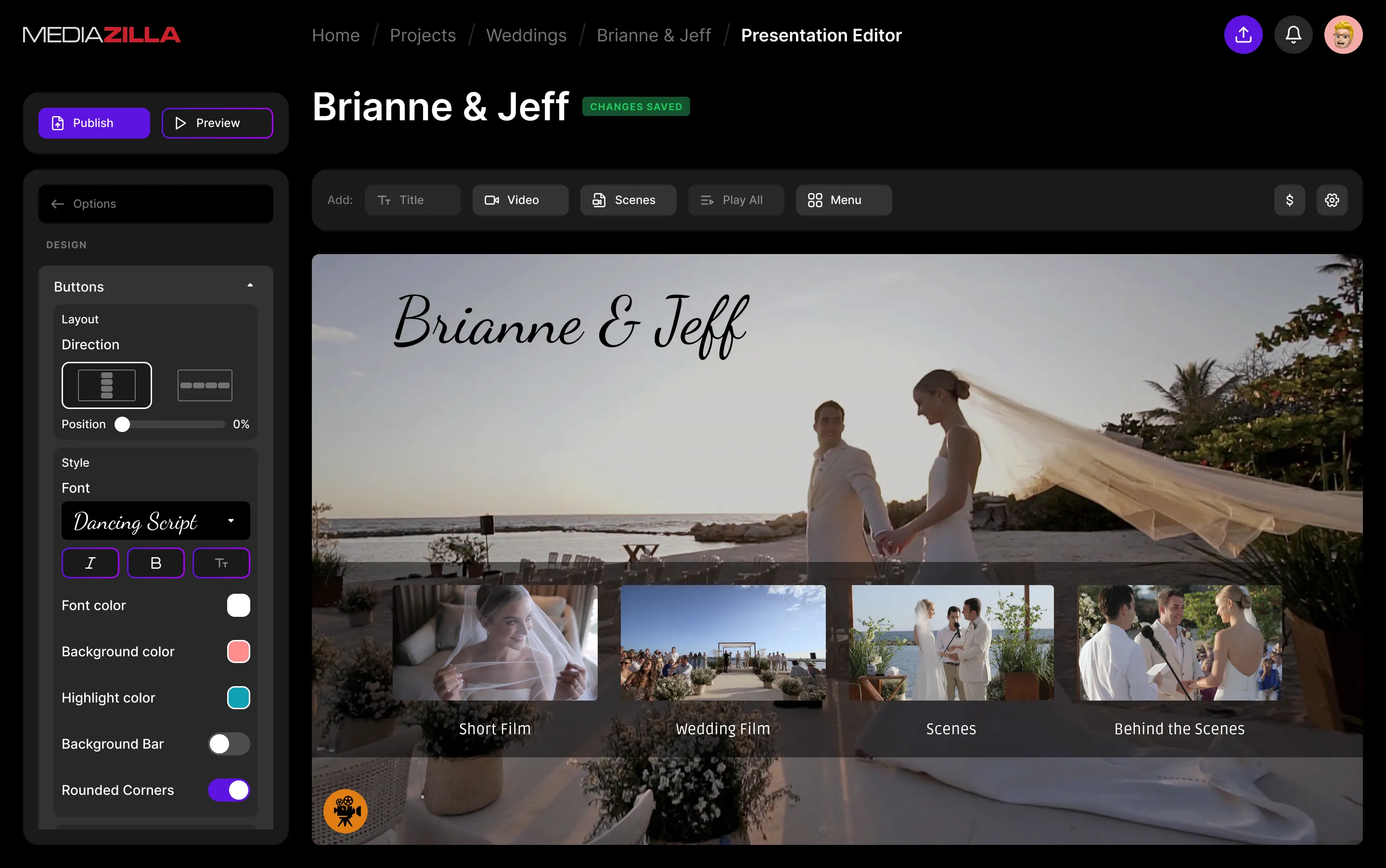Open the Background color swatch
The width and height of the screenshot is (1386, 868).
click(x=238, y=651)
